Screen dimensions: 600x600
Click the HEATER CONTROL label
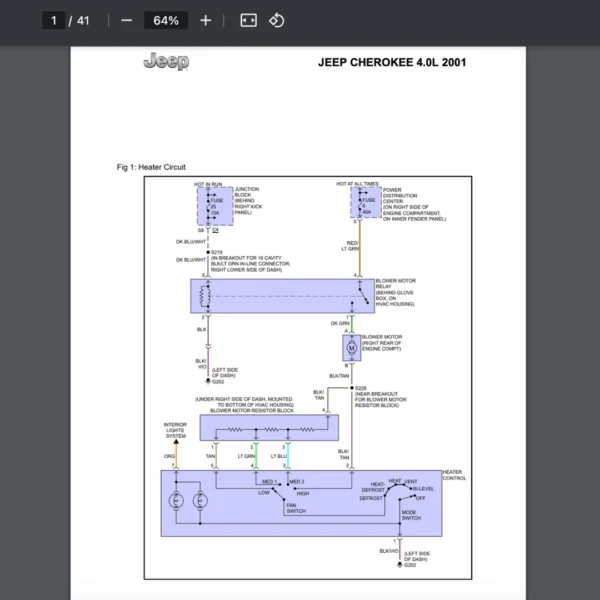point(453,475)
